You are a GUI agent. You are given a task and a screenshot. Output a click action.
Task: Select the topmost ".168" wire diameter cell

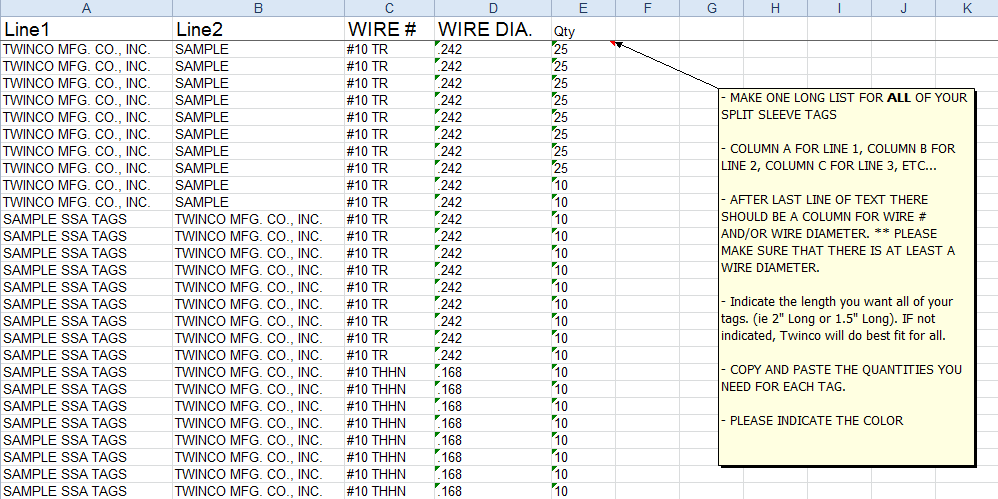493,372
